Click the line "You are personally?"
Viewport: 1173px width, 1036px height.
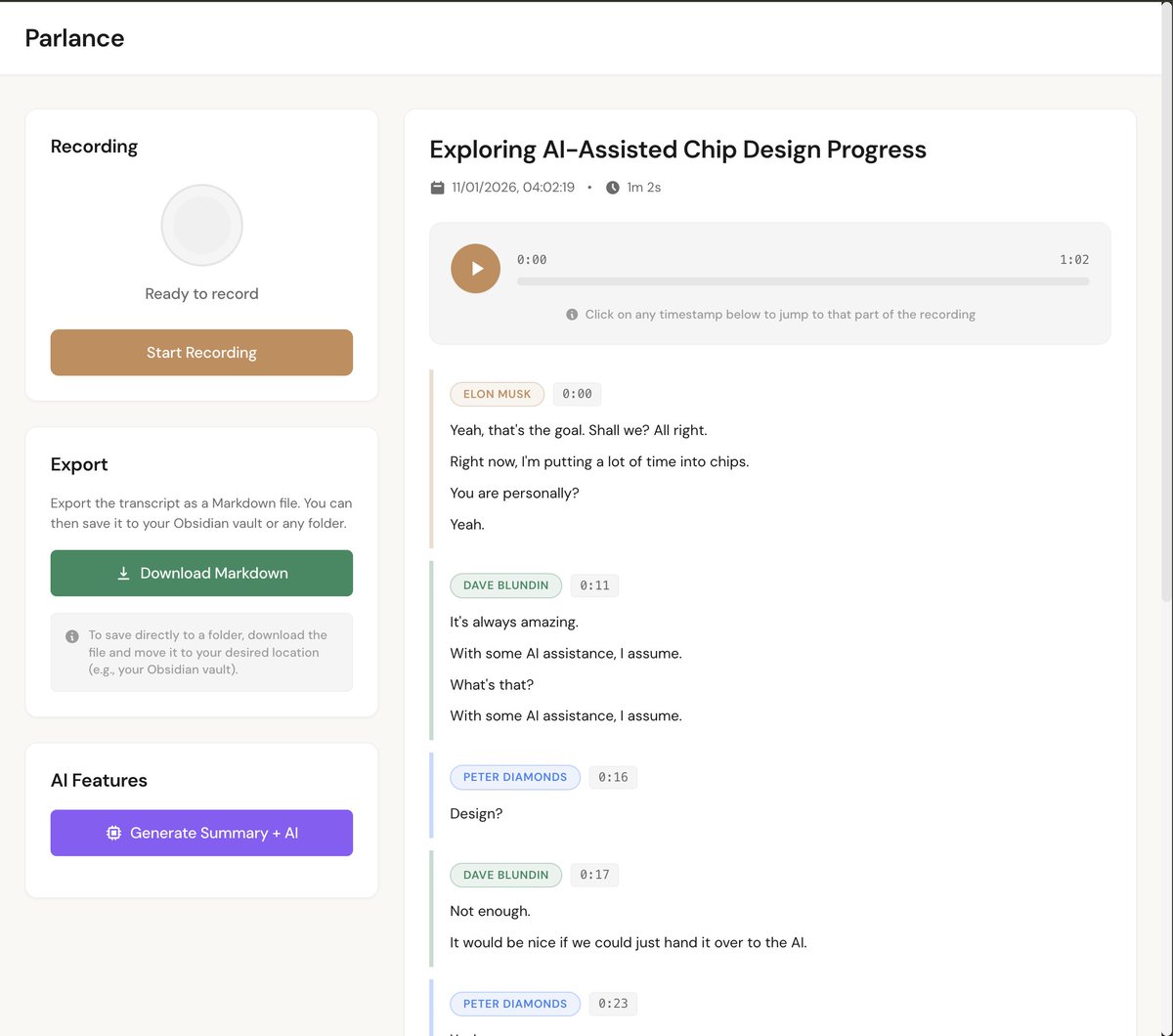[514, 493]
